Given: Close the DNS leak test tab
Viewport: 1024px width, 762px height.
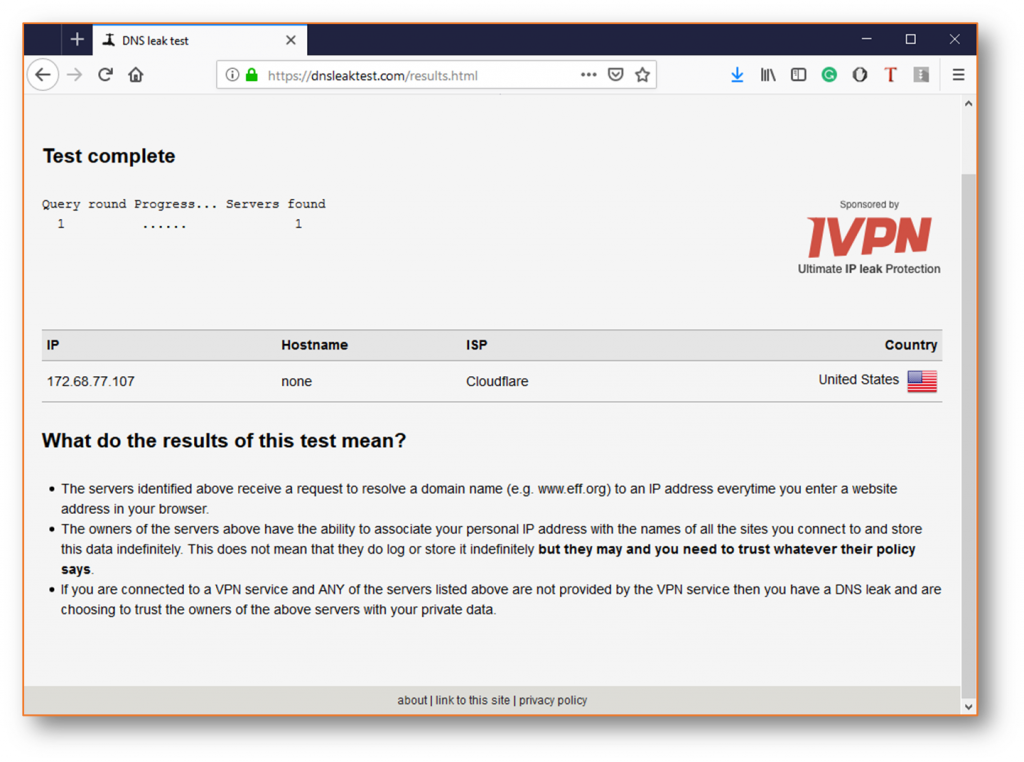Looking at the screenshot, I should pyautogui.click(x=291, y=40).
